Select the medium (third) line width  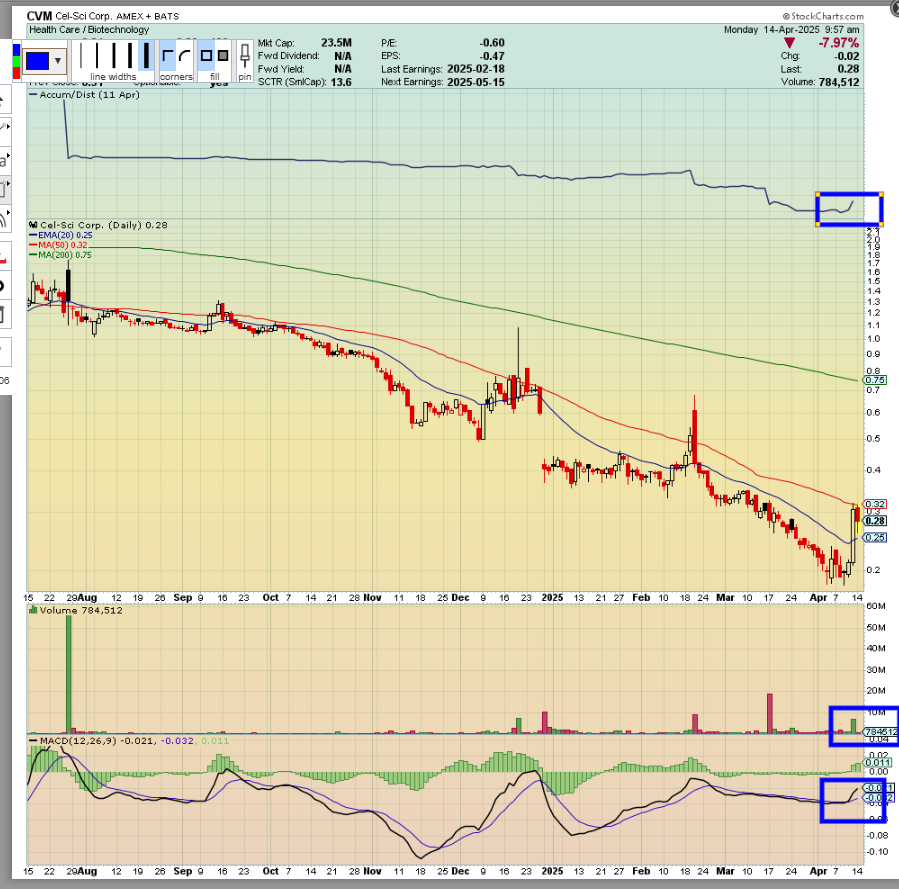[x=114, y=56]
